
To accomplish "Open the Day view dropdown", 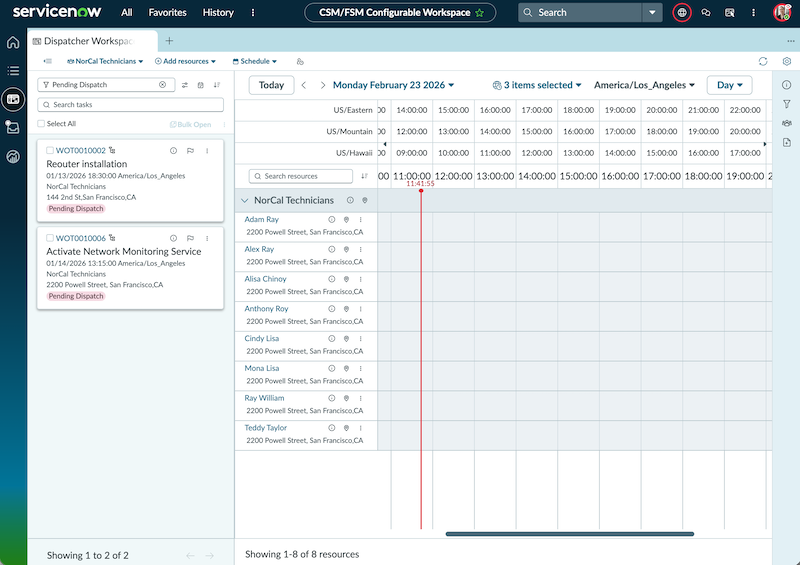I will click(730, 85).
